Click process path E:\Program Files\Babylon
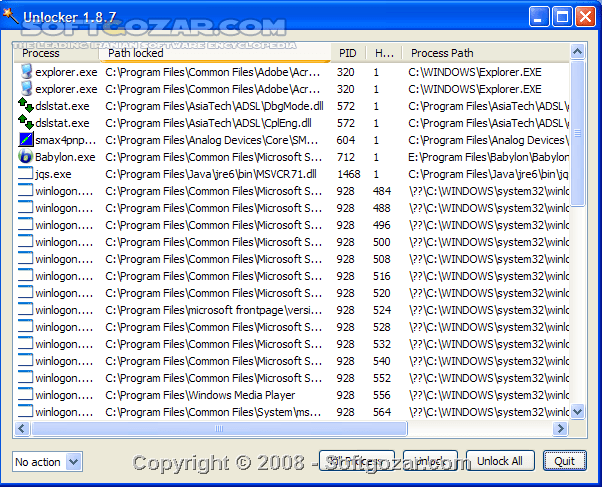Viewport: 602px width, 487px height. [x=488, y=157]
